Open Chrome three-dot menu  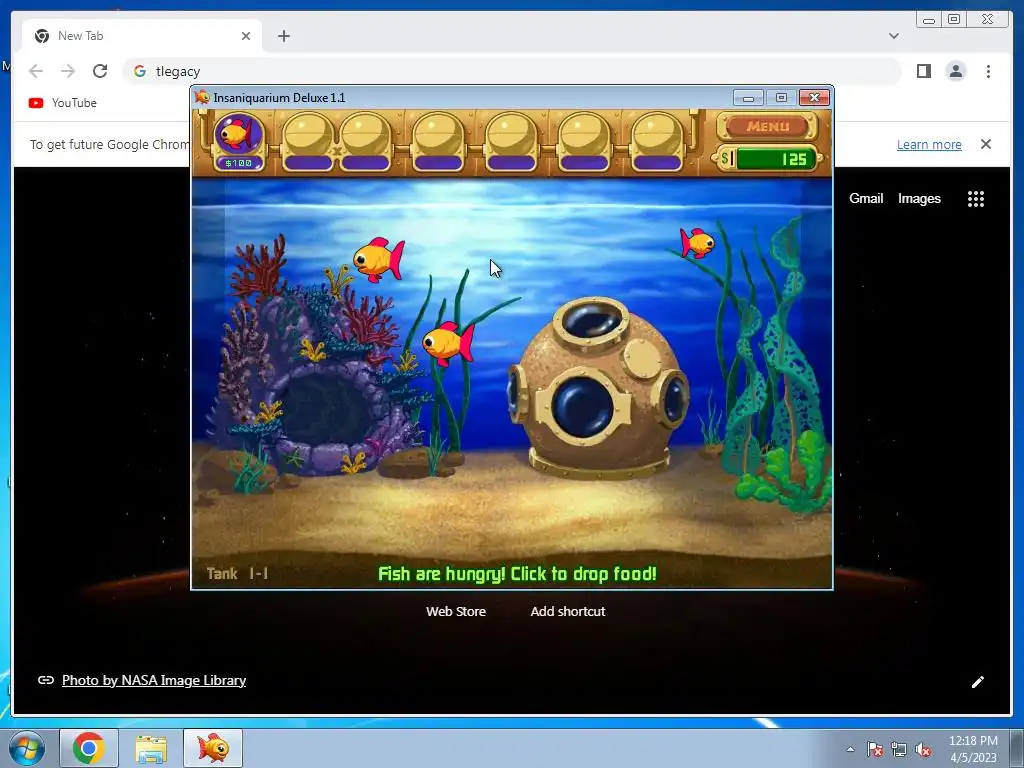pyautogui.click(x=988, y=71)
